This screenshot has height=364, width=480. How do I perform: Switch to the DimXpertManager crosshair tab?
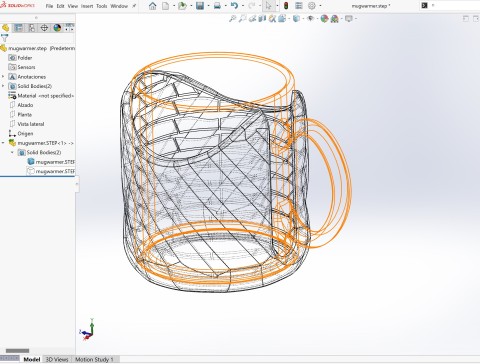44,28
